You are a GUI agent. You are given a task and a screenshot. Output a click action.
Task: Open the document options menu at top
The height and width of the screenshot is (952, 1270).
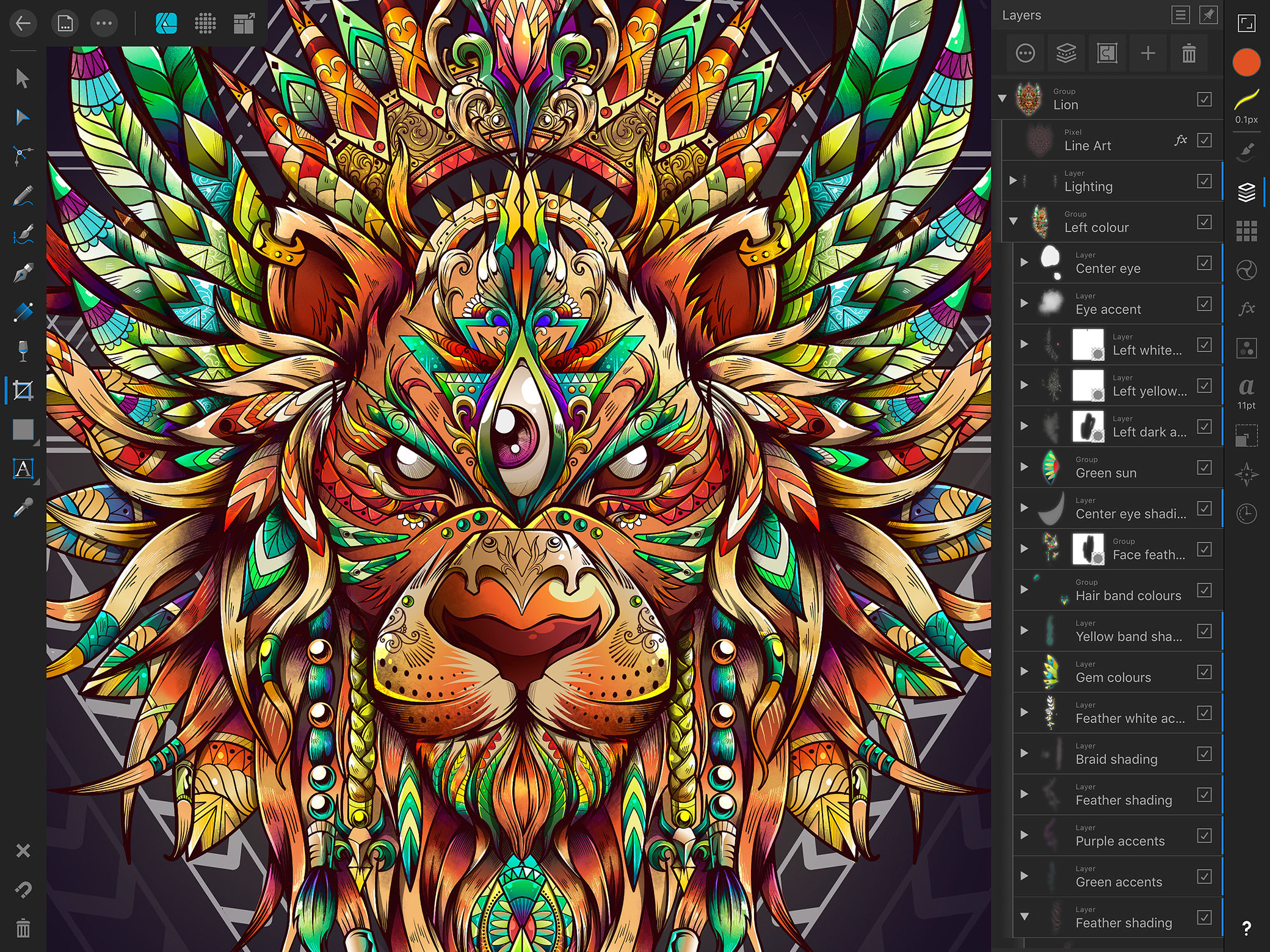pyautogui.click(x=65, y=24)
